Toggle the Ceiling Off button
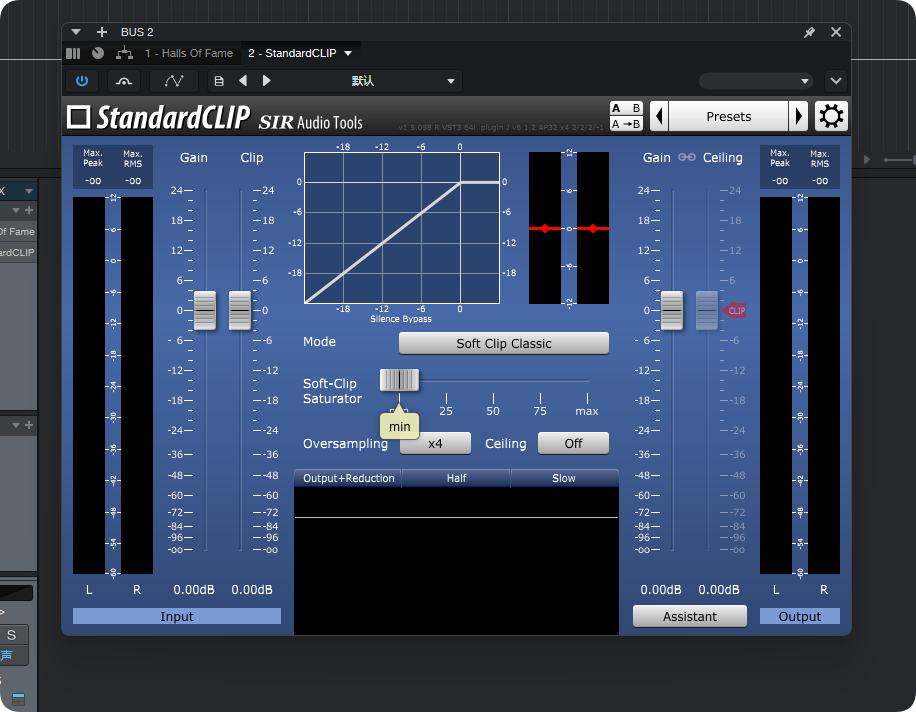916x712 pixels. 573,443
